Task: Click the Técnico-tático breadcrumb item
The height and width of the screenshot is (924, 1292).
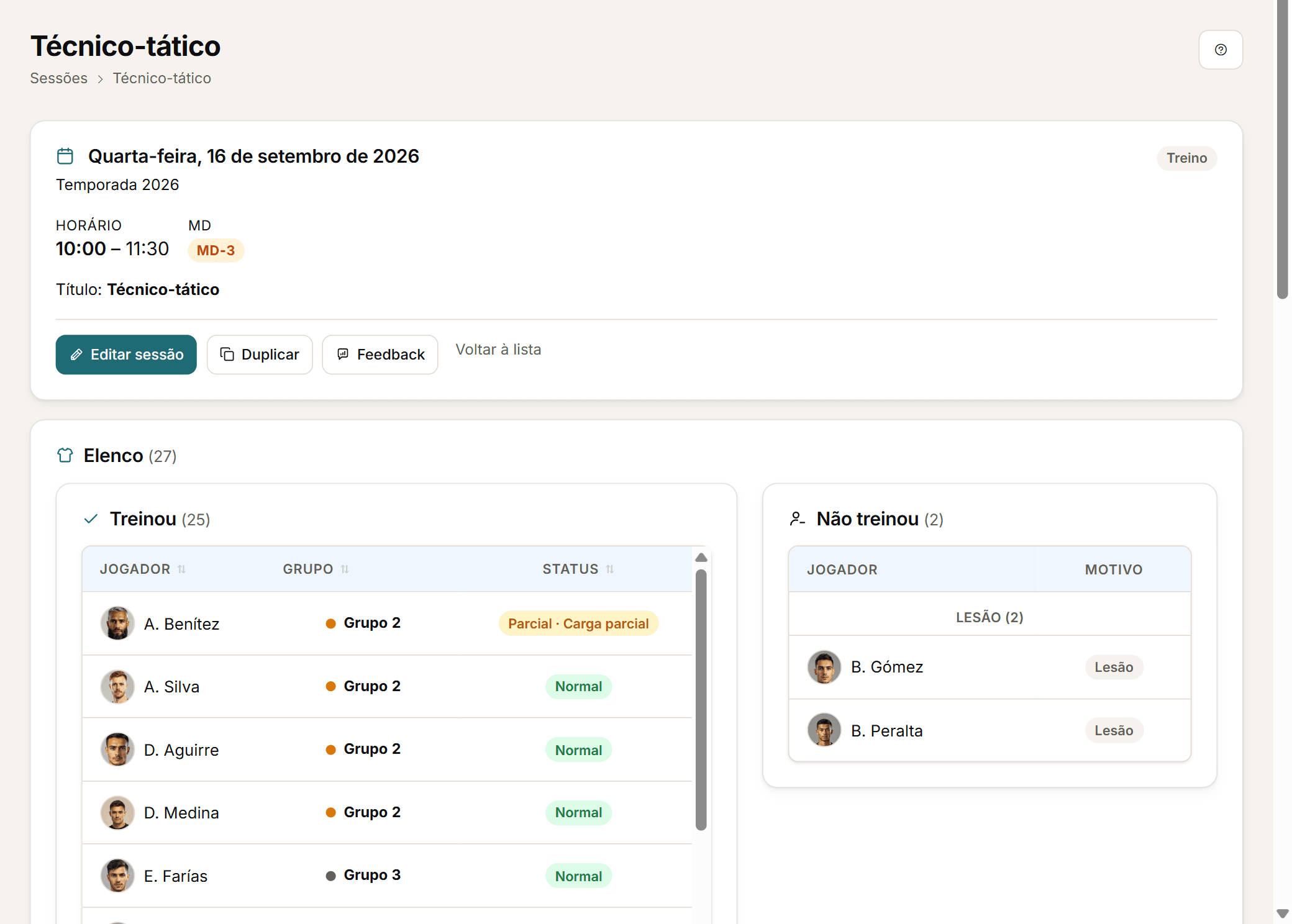Action: point(162,78)
